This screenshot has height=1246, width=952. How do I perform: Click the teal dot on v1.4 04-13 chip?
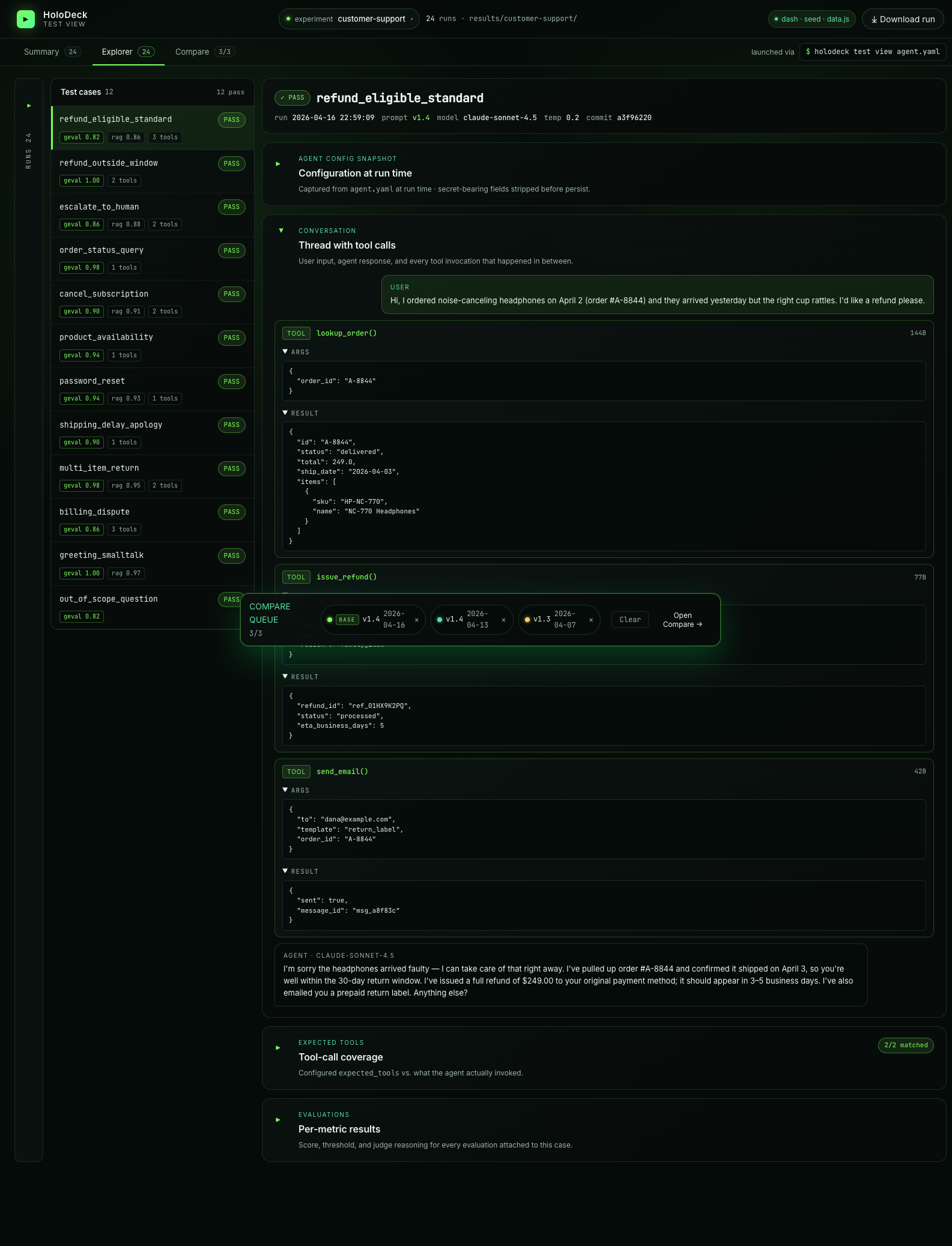[440, 620]
